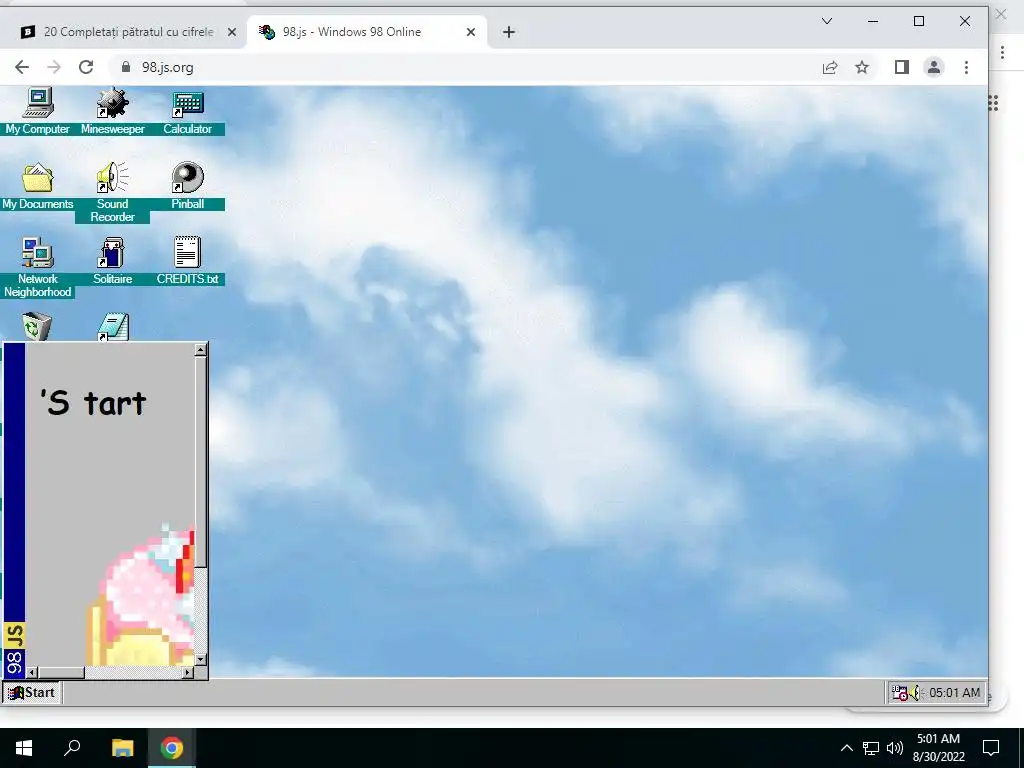Open a new browser tab
The image size is (1024, 768).
point(509,32)
